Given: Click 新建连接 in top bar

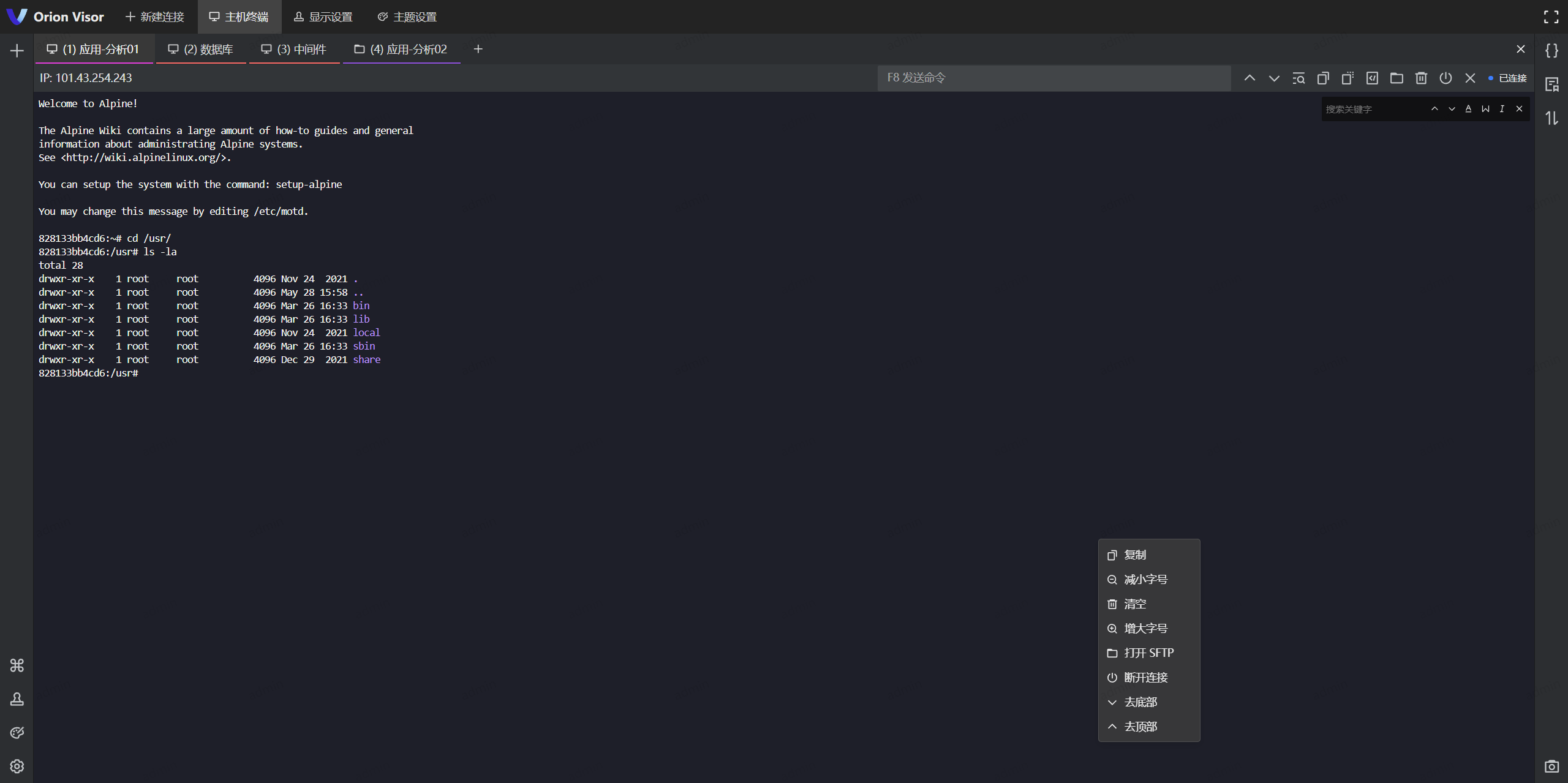Looking at the screenshot, I should pyautogui.click(x=154, y=17).
